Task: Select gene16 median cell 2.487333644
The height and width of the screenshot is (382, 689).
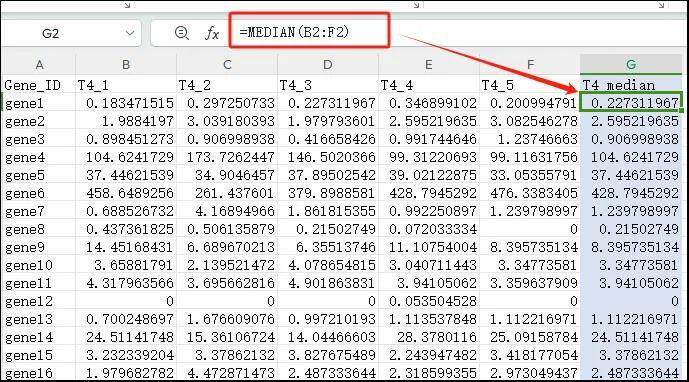Action: pos(631,373)
